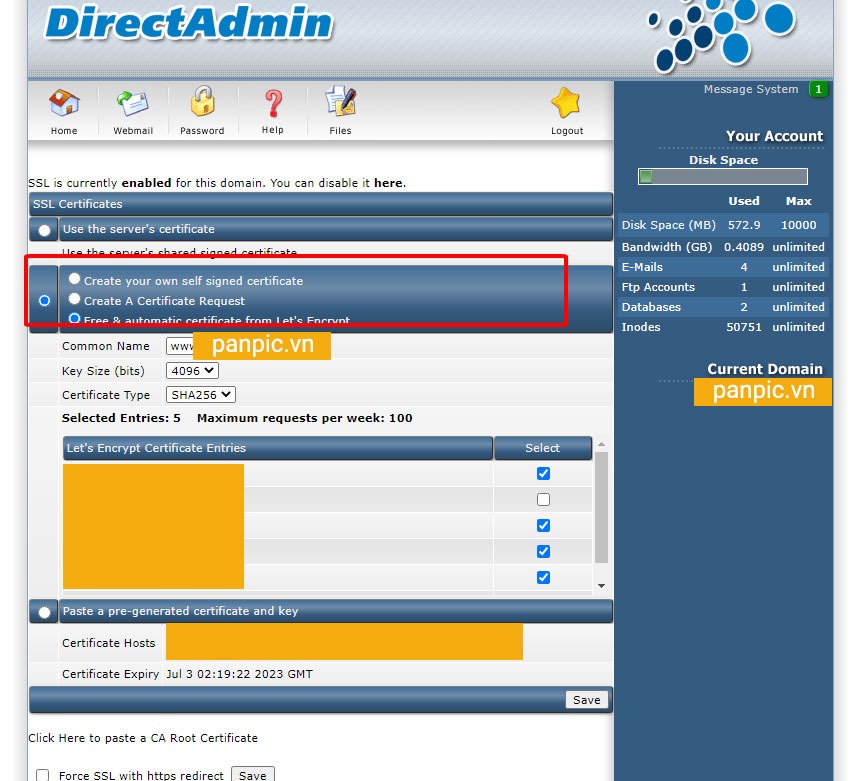Open the Webmail envelope icon
This screenshot has width=858, height=781.
tap(132, 102)
